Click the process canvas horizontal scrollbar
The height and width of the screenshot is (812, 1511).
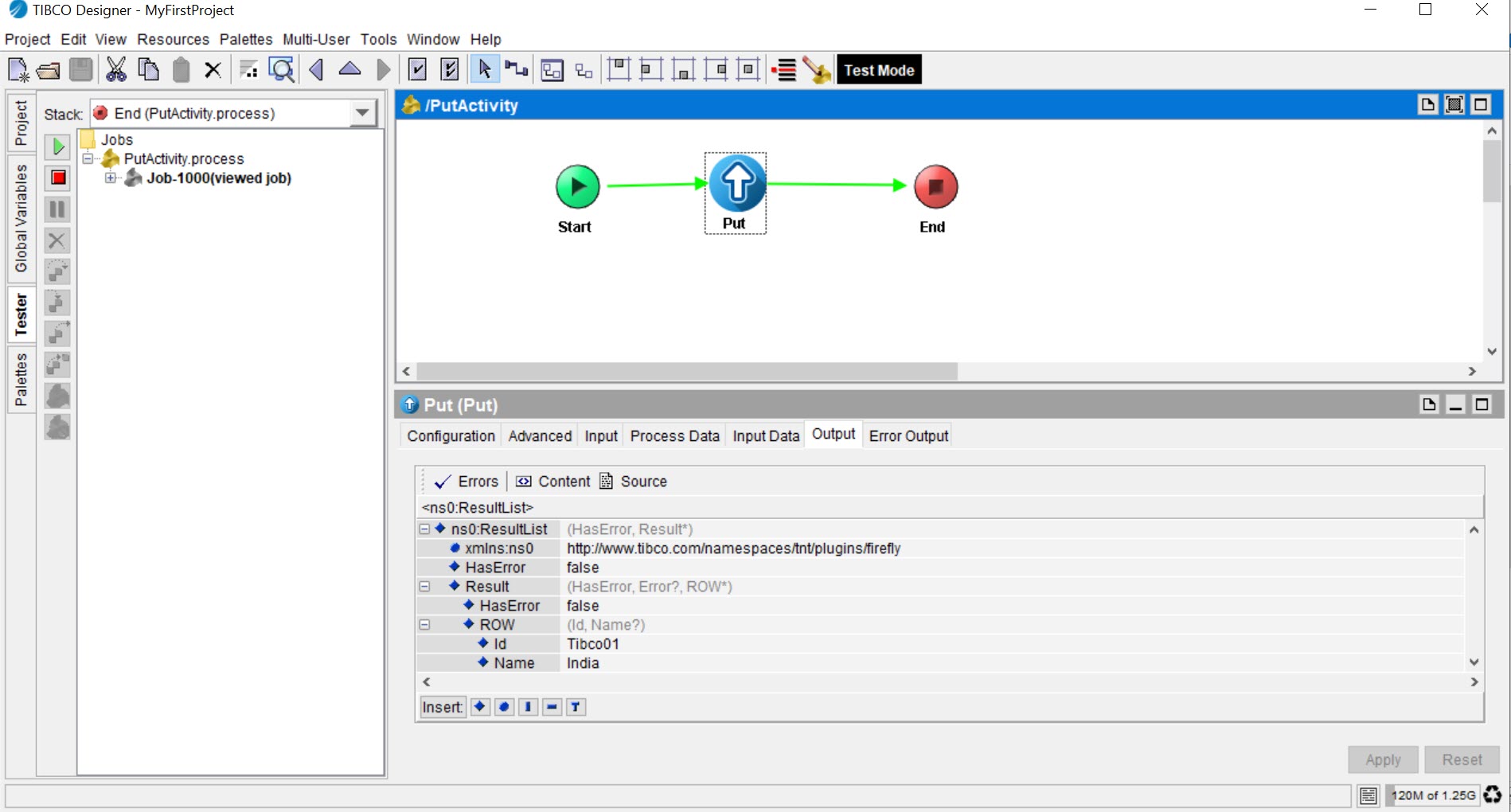pos(686,371)
